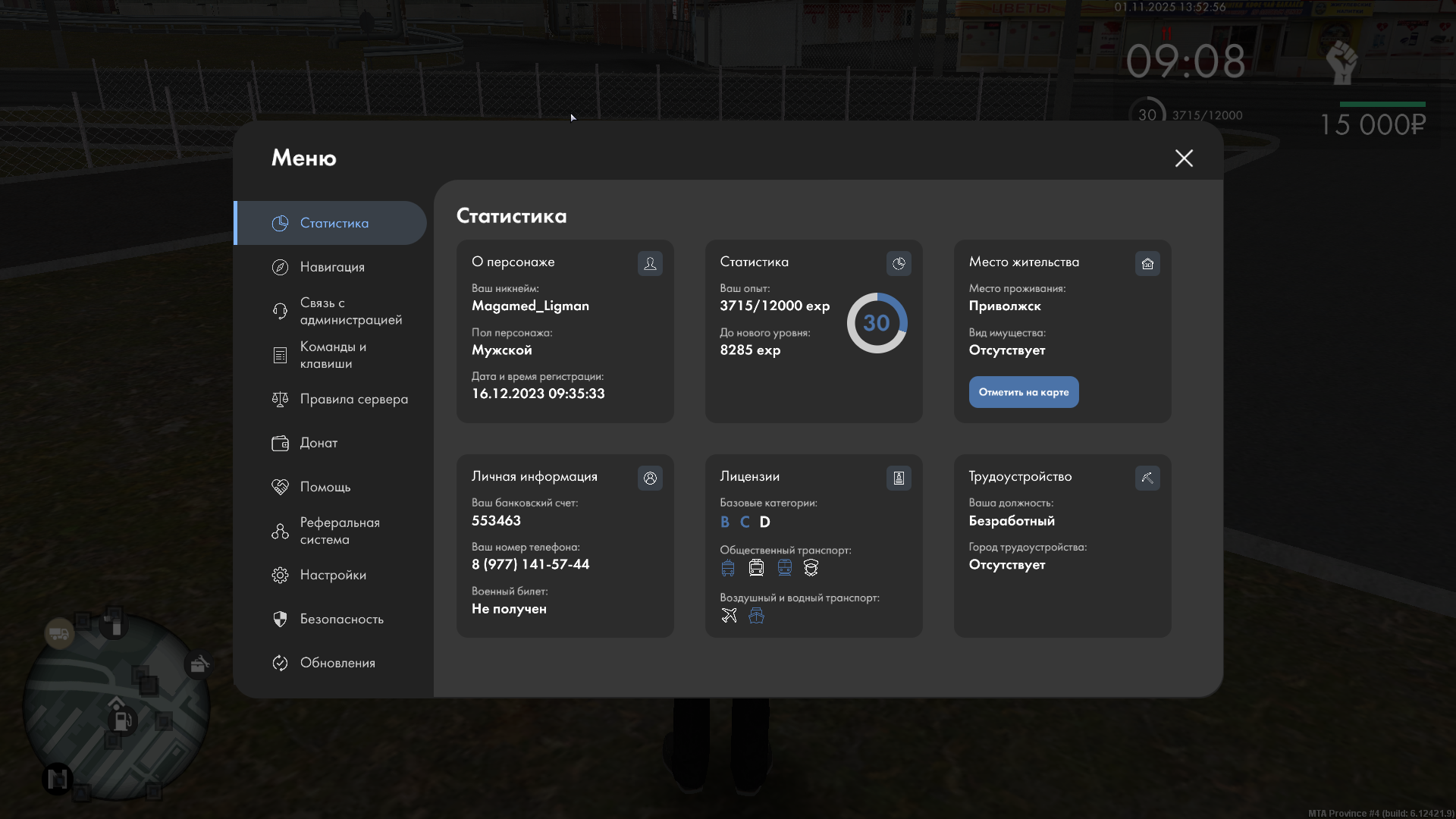This screenshot has width=1456, height=819.
Task: Select license category D
Action: 764,522
